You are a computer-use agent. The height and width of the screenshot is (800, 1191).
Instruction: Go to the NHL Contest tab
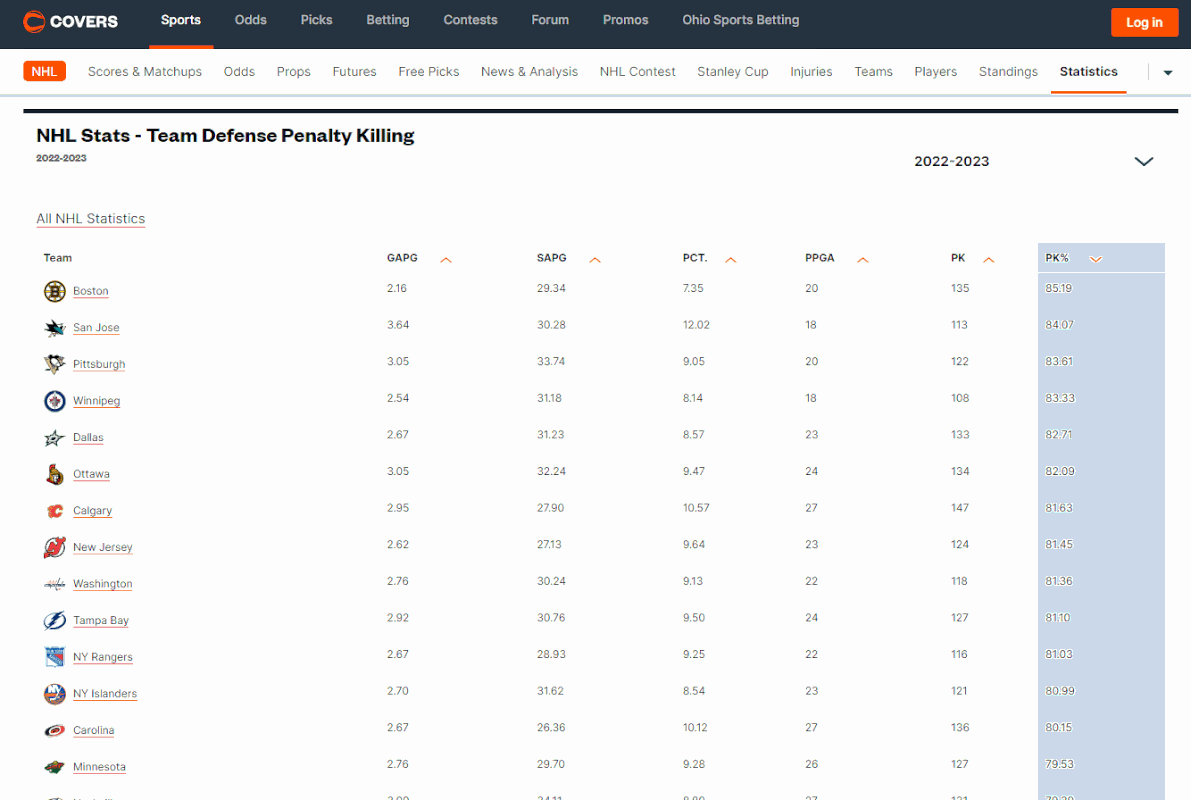637,71
